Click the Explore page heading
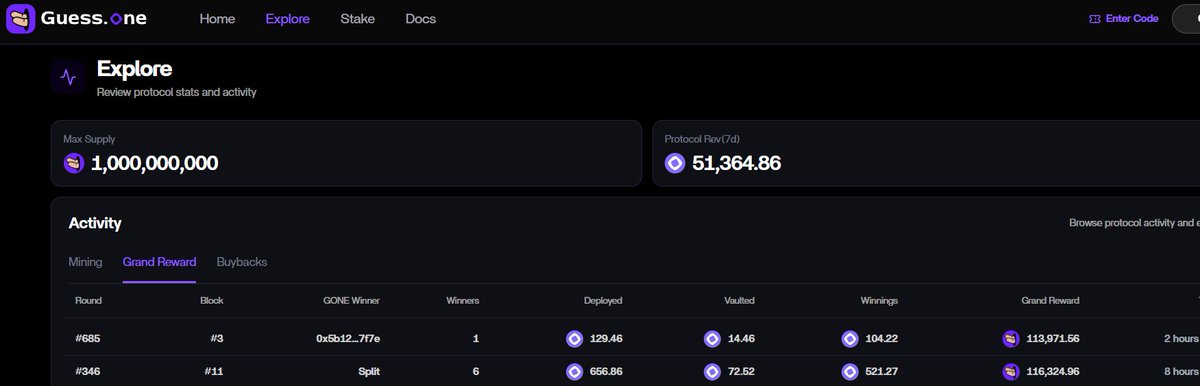This screenshot has height=386, width=1200. (134, 69)
